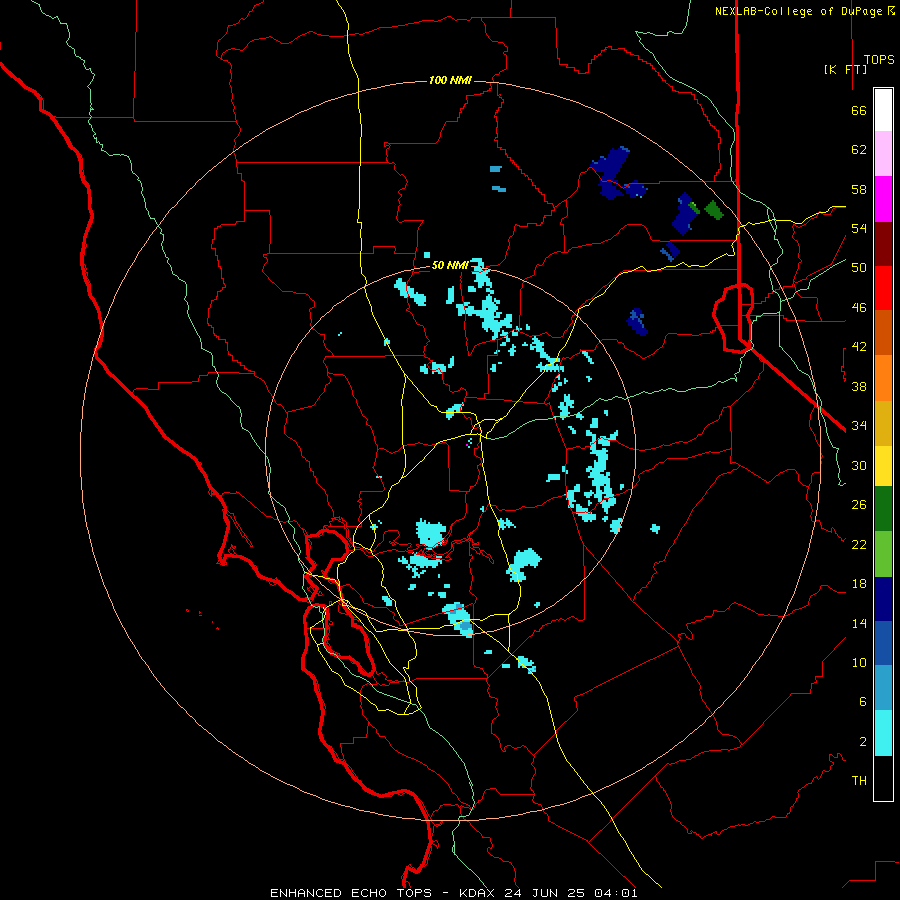Viewport: 900px width, 900px height.
Task: Click legend value 58
Action: pos(859,189)
